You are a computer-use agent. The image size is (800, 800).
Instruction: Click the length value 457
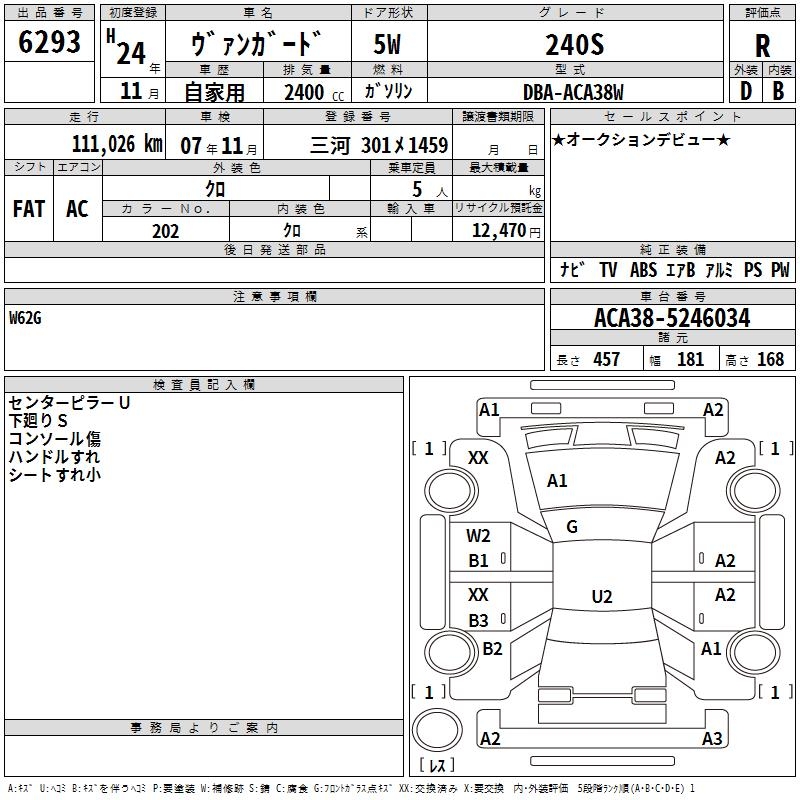(x=607, y=359)
